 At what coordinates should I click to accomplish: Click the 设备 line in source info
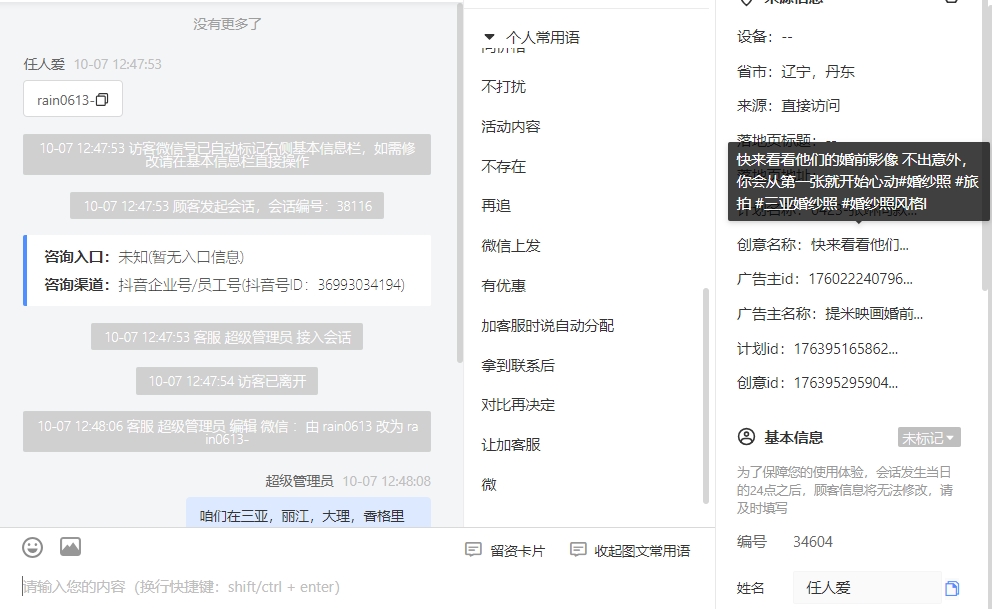pos(765,37)
